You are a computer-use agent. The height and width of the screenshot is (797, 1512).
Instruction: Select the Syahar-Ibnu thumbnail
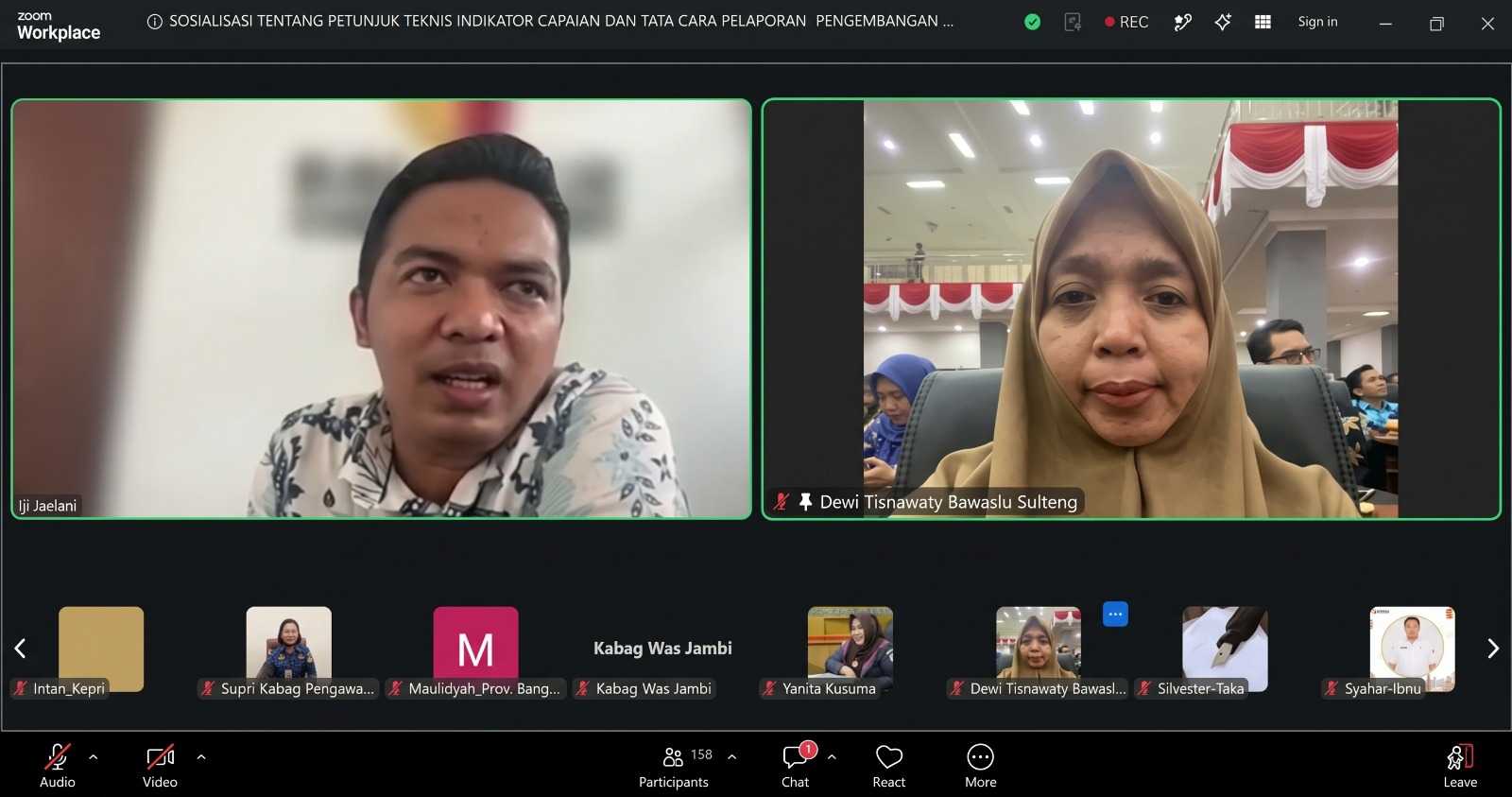[x=1413, y=650]
